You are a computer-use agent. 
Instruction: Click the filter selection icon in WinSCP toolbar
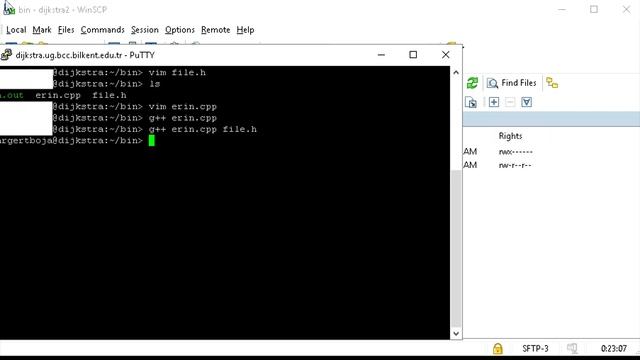click(527, 102)
